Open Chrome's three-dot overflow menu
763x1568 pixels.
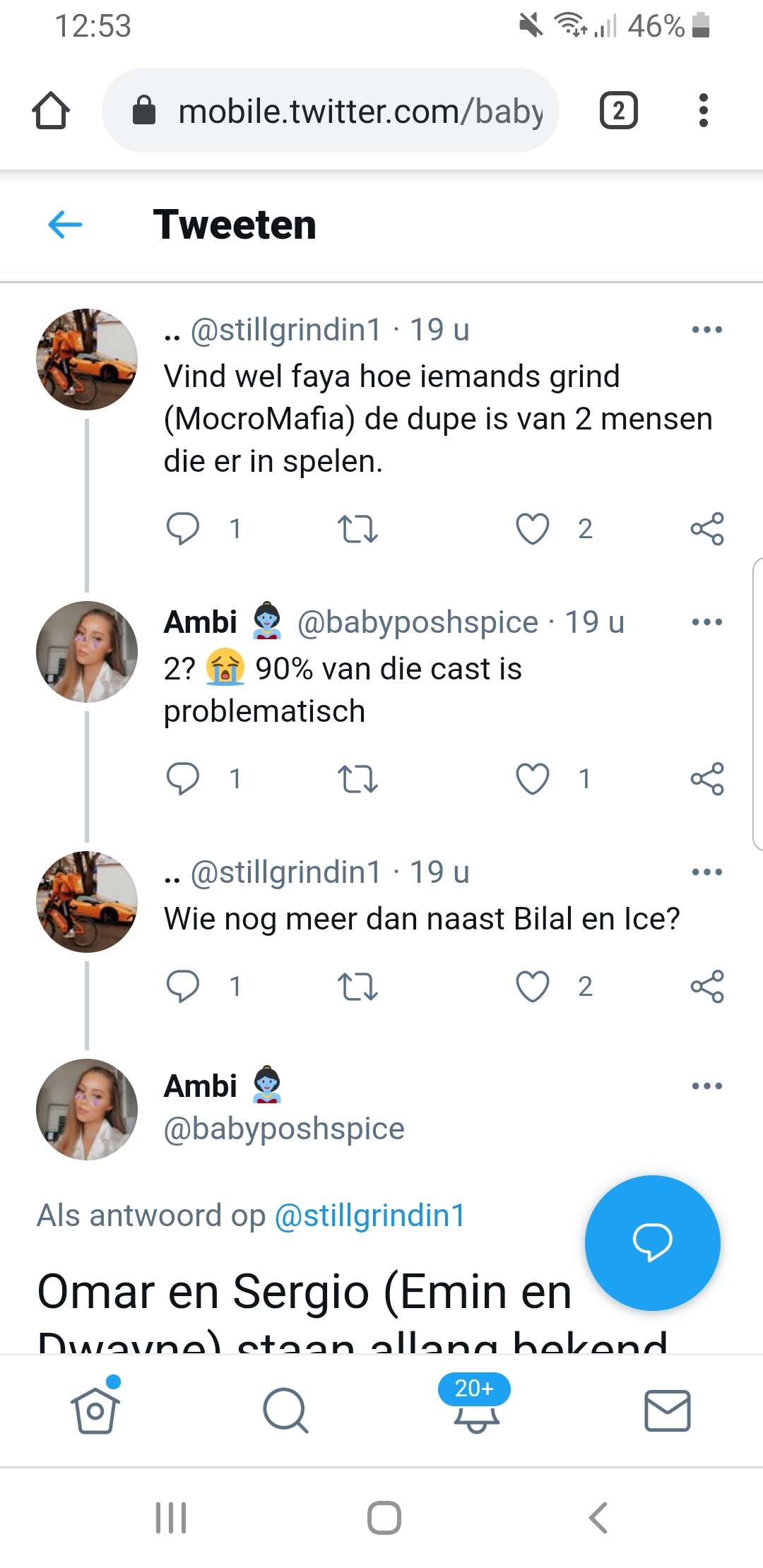coord(703,111)
